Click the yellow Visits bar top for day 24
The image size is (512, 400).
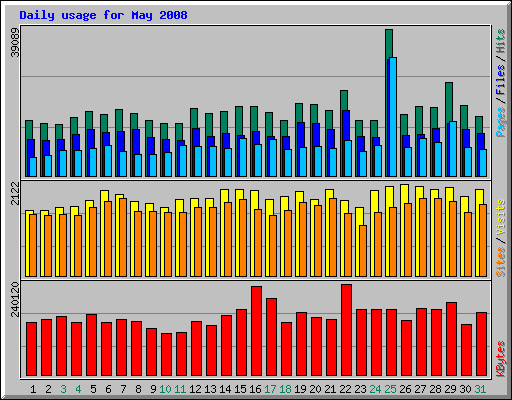pos(374,201)
